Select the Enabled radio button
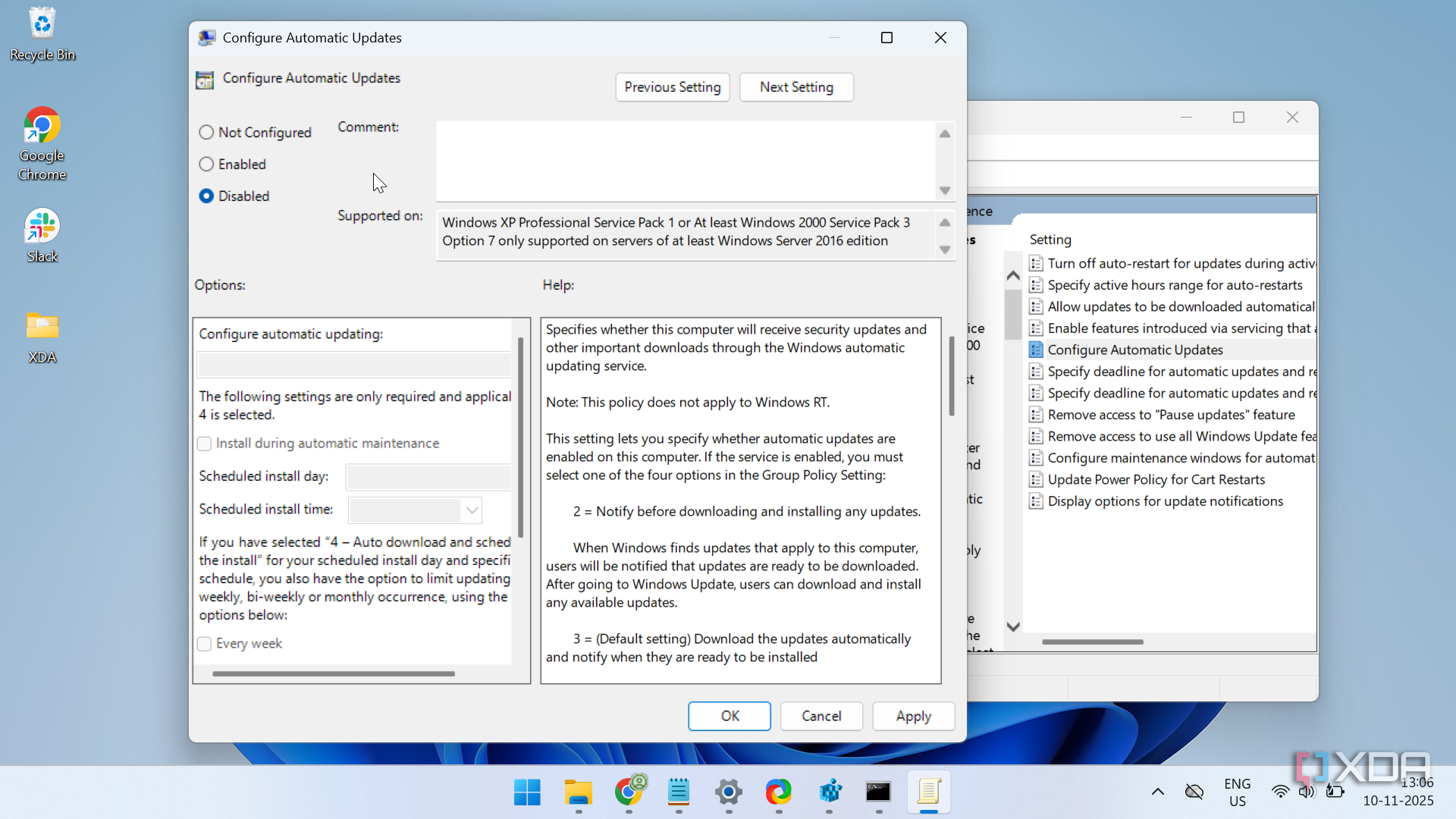 [206, 164]
